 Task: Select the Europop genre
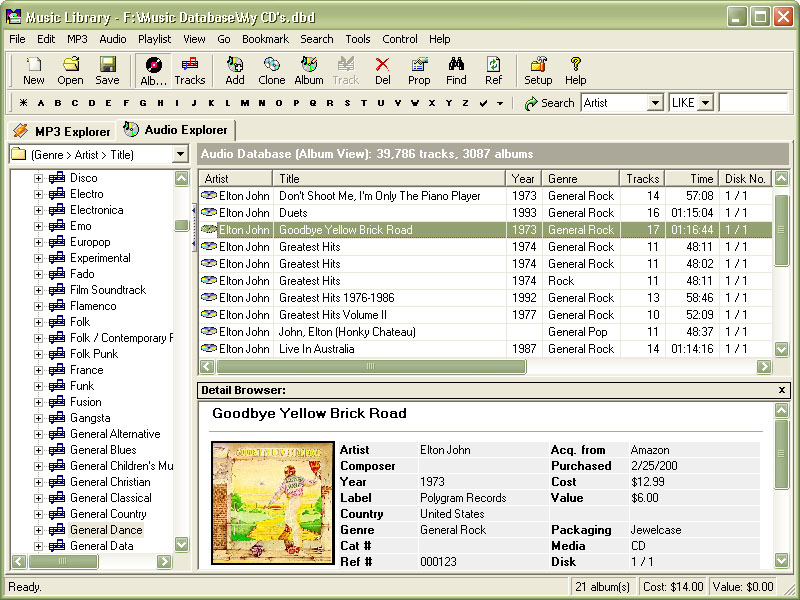click(x=90, y=242)
